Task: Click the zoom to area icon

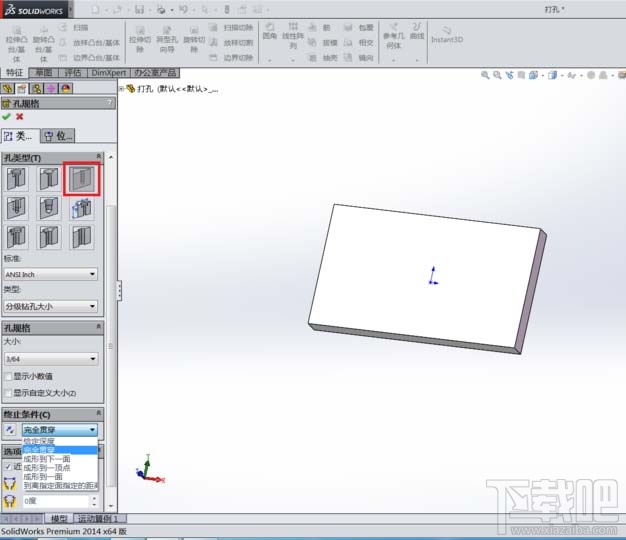Action: pos(497,75)
